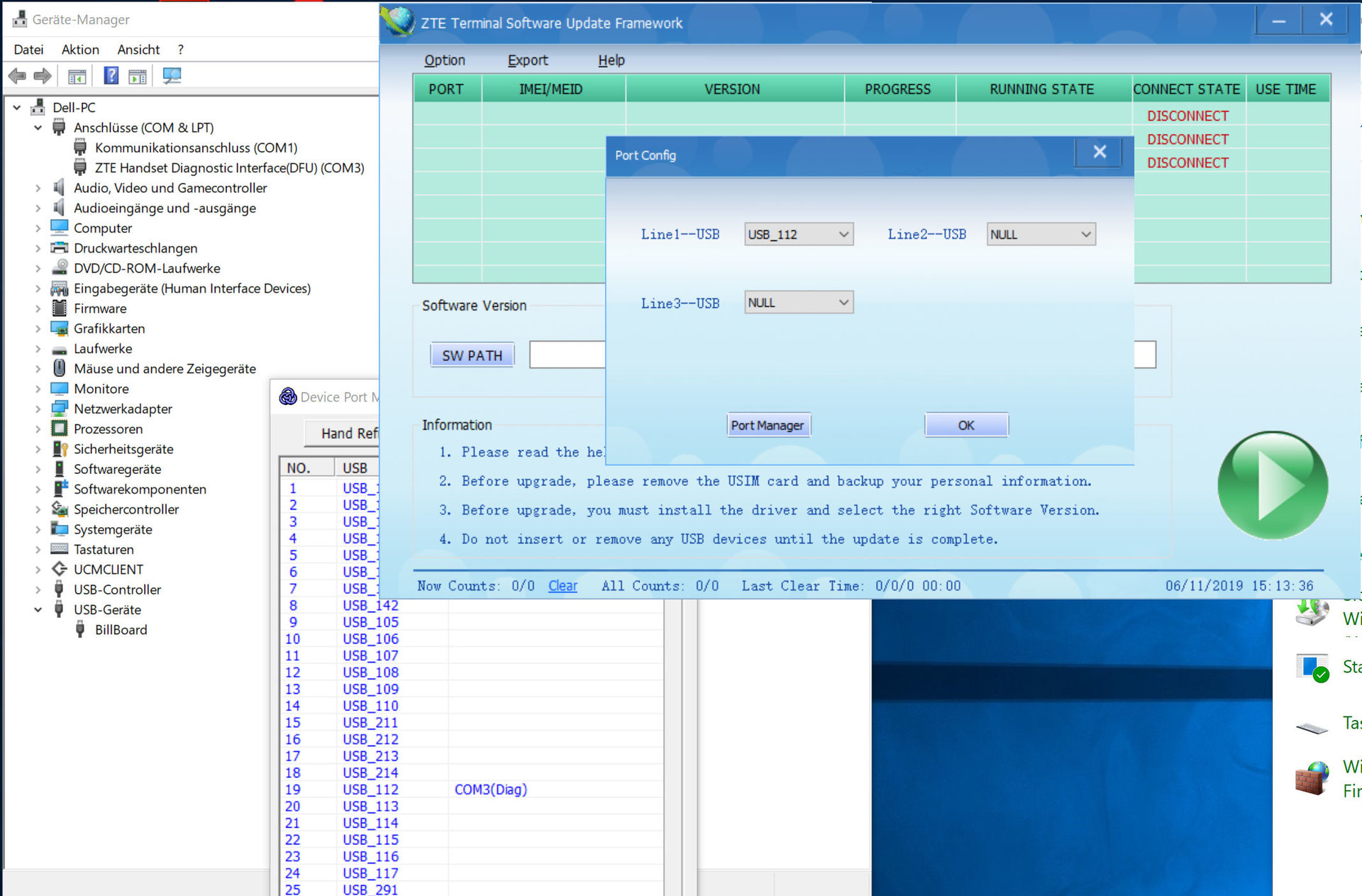
Task: Click the PORT column header
Action: (447, 89)
